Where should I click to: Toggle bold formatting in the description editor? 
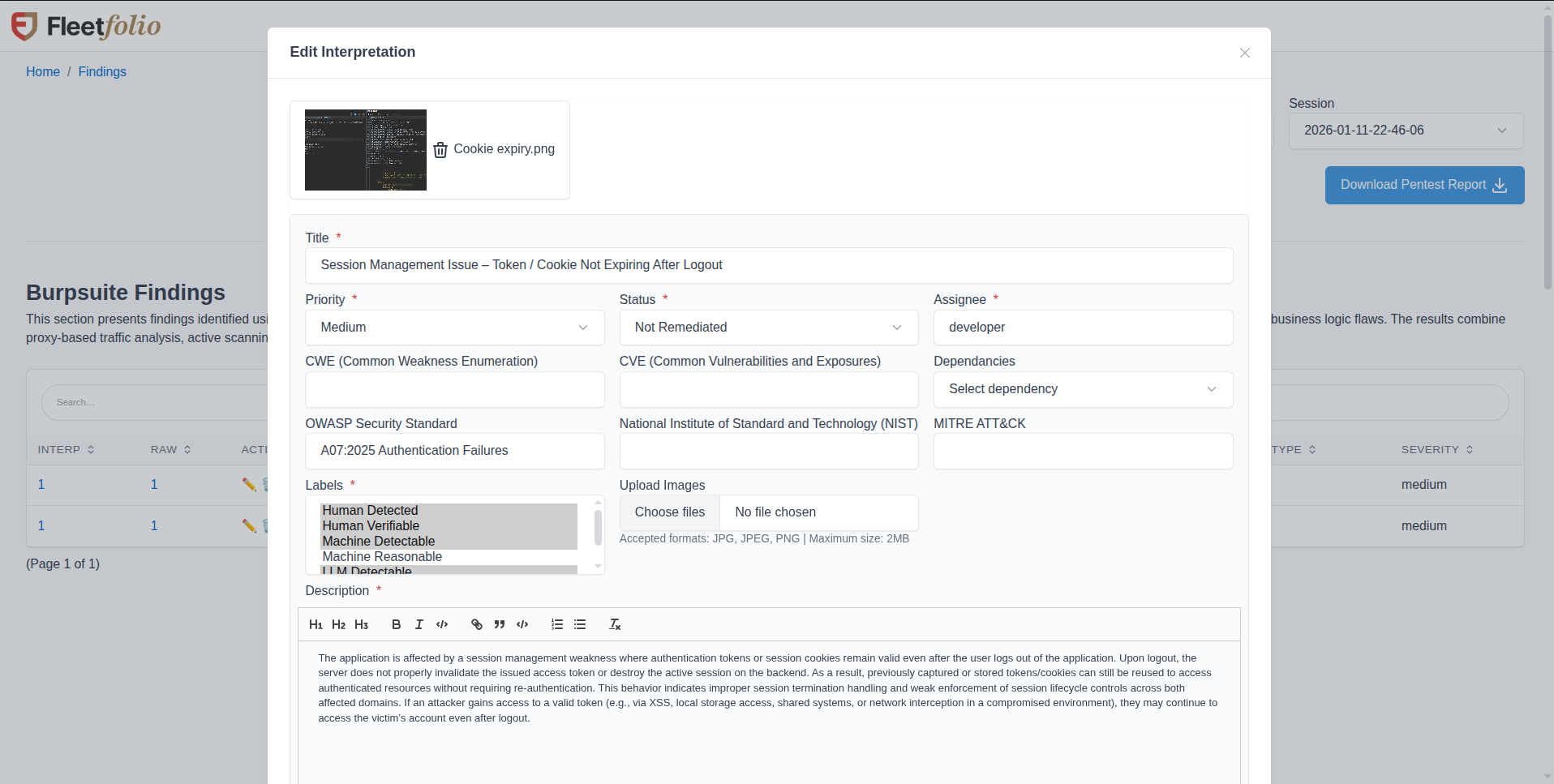click(x=396, y=624)
